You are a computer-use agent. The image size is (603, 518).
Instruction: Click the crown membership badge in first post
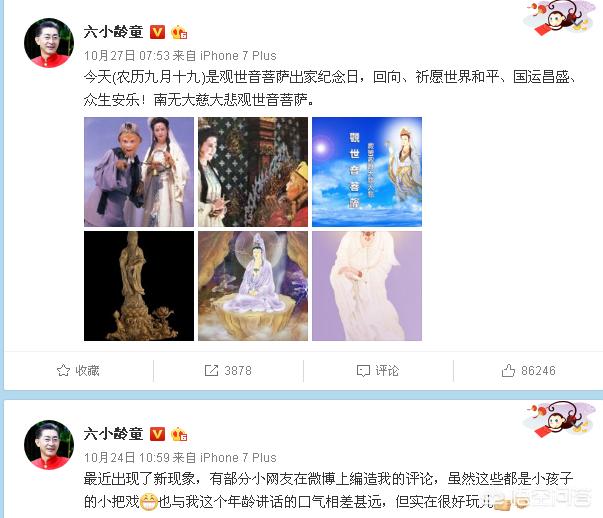(x=179, y=32)
